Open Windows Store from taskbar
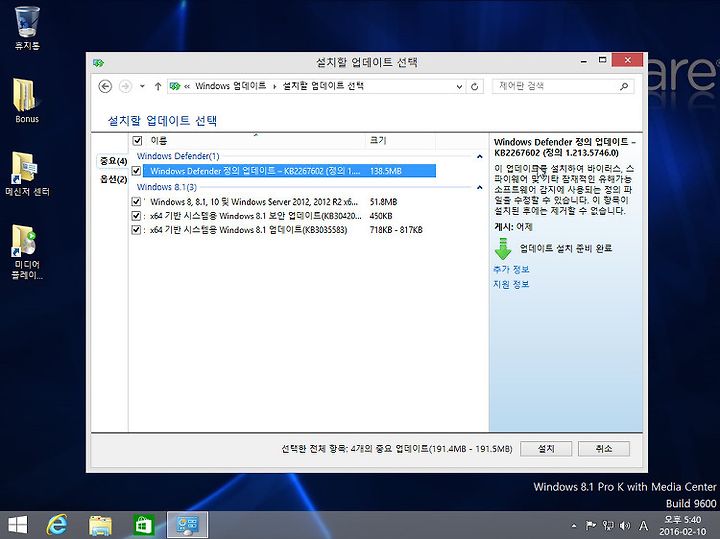 (x=143, y=525)
